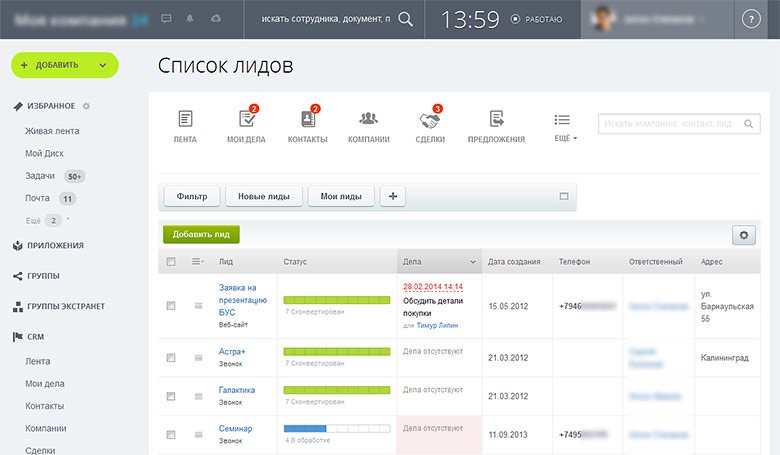The height and width of the screenshot is (455, 780).
Task: Click the magnifier icon in top search
Action: (405, 19)
